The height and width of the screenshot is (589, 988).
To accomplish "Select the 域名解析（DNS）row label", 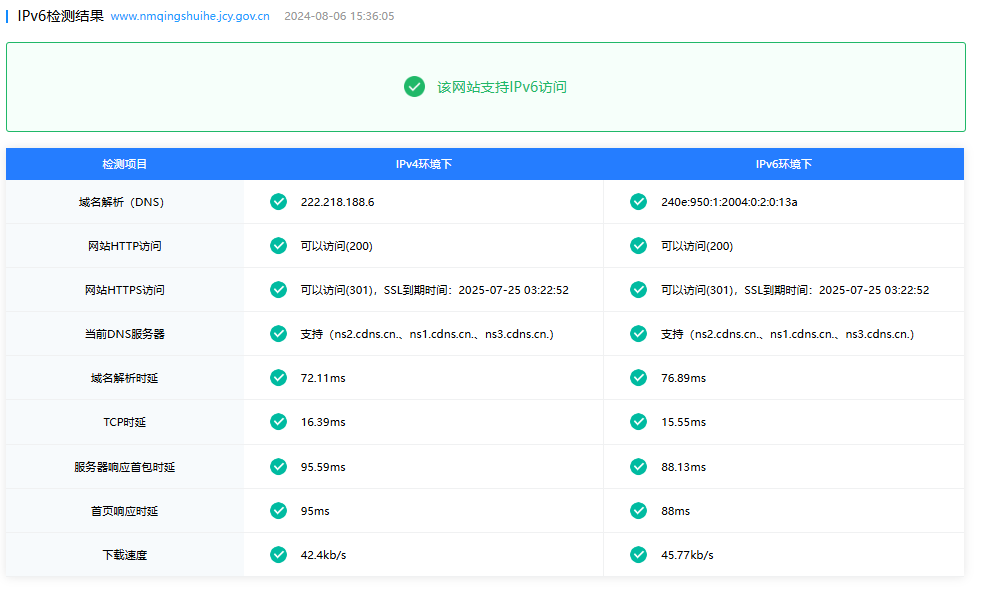I will coord(122,202).
